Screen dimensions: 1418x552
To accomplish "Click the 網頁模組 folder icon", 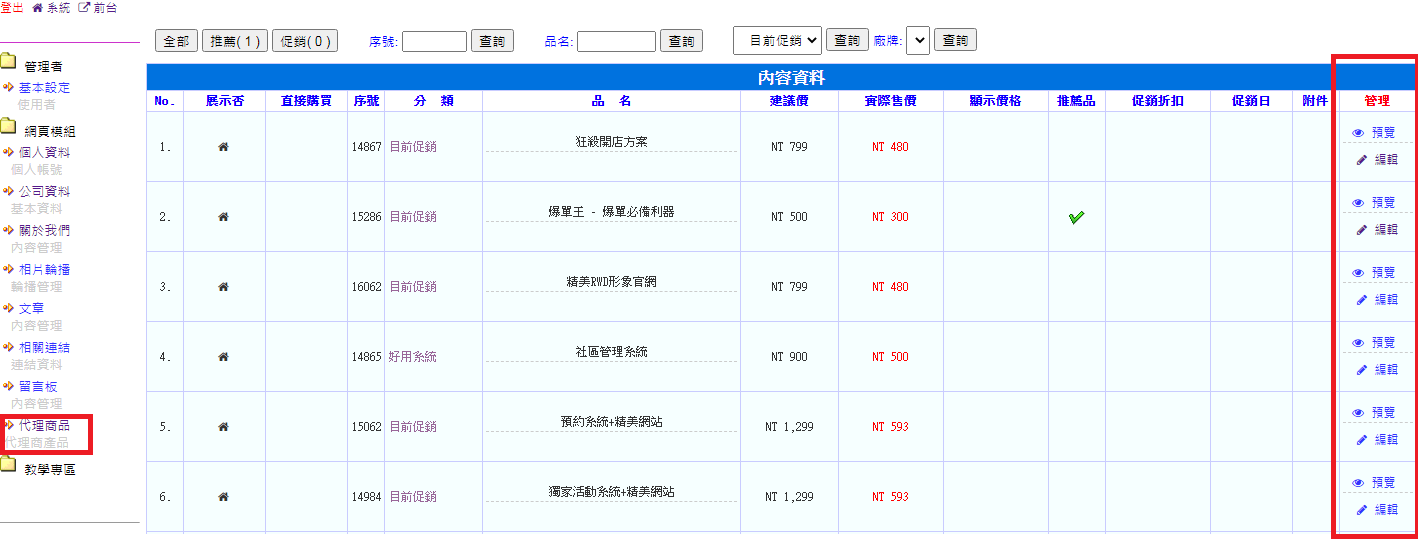I will coord(8,126).
